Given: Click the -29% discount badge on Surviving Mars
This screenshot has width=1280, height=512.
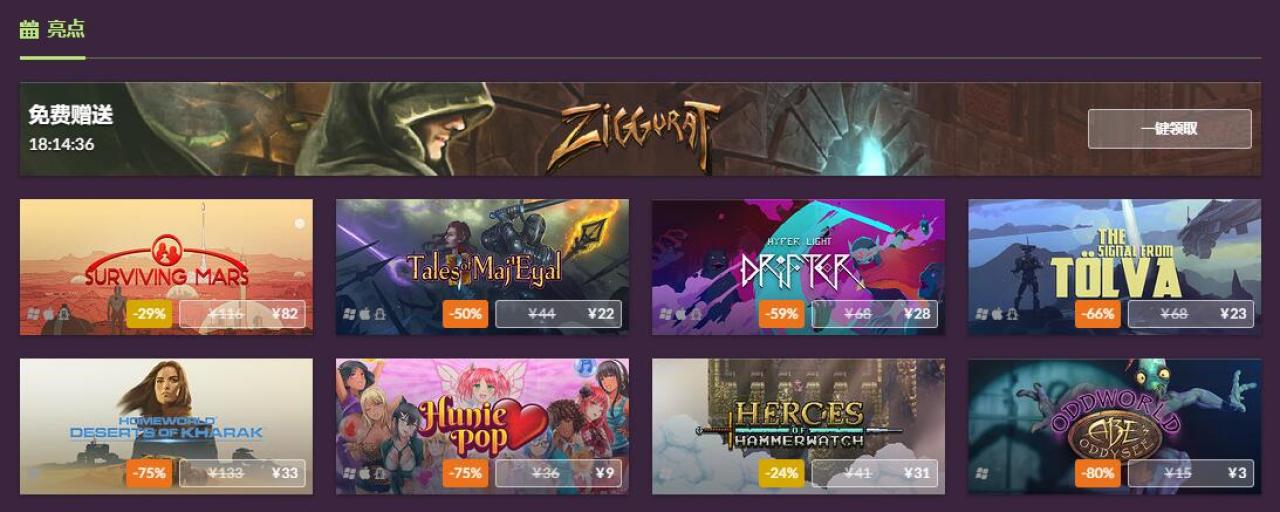Looking at the screenshot, I should pos(149,314).
